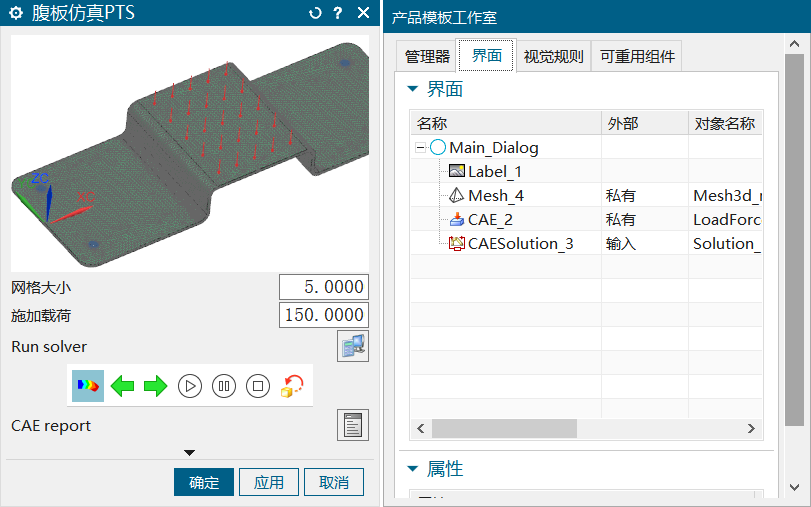
Task: Open the dialog settings gear icon
Action: (16, 13)
